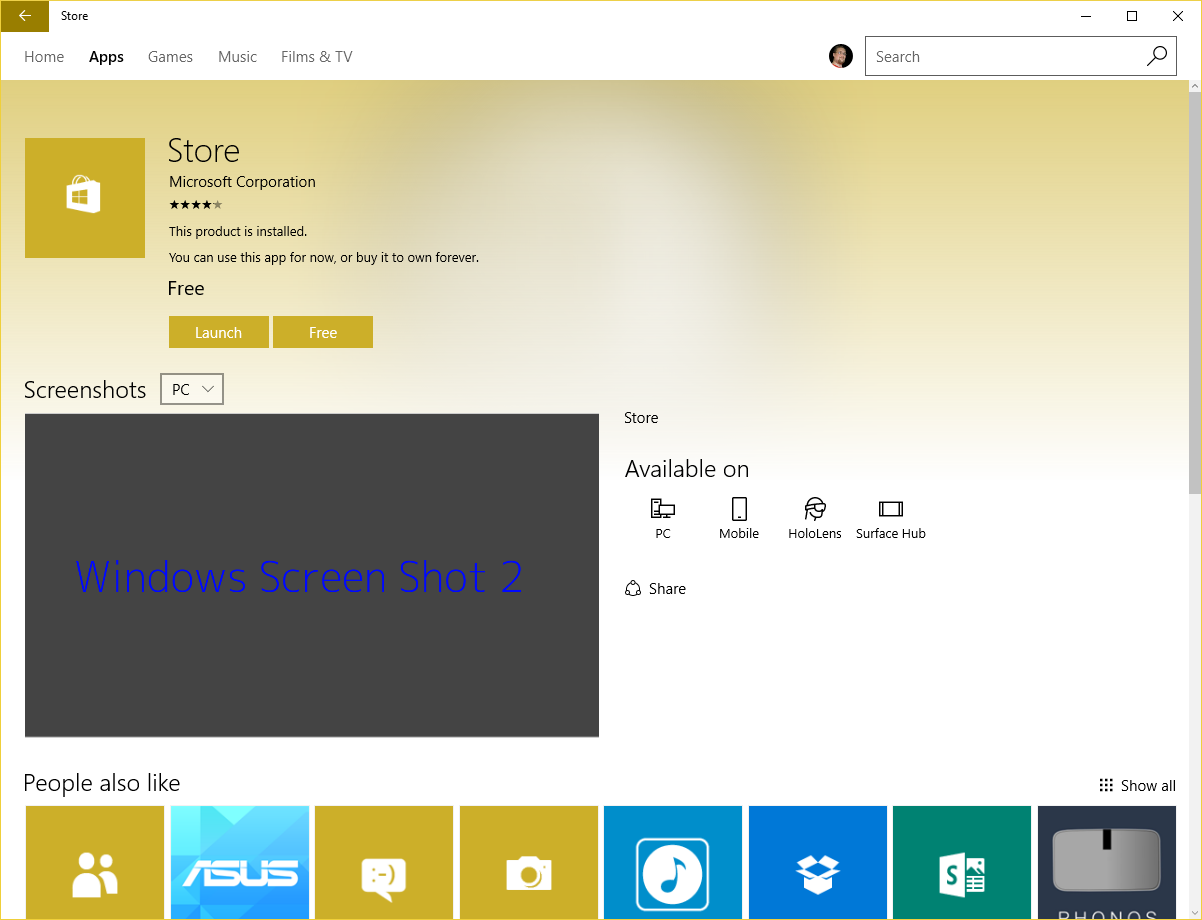
Task: Open the Dropbox app tile
Action: pyautogui.click(x=817, y=863)
